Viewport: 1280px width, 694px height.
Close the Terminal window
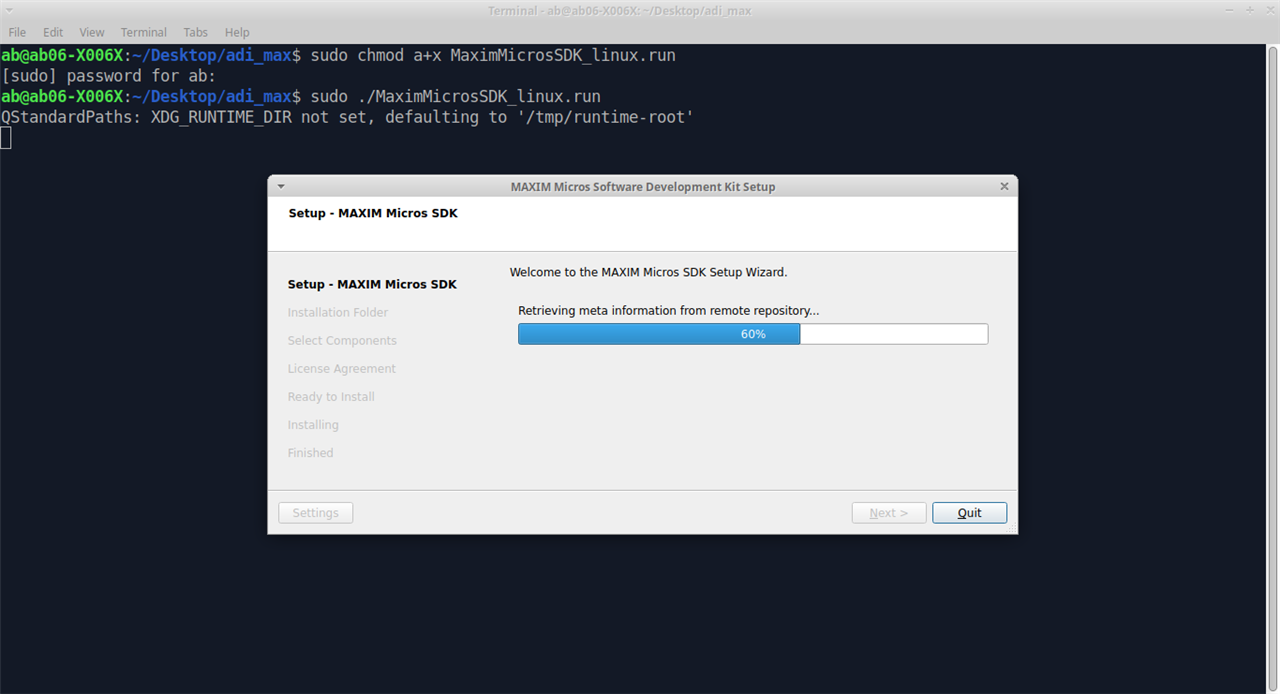coord(1268,10)
